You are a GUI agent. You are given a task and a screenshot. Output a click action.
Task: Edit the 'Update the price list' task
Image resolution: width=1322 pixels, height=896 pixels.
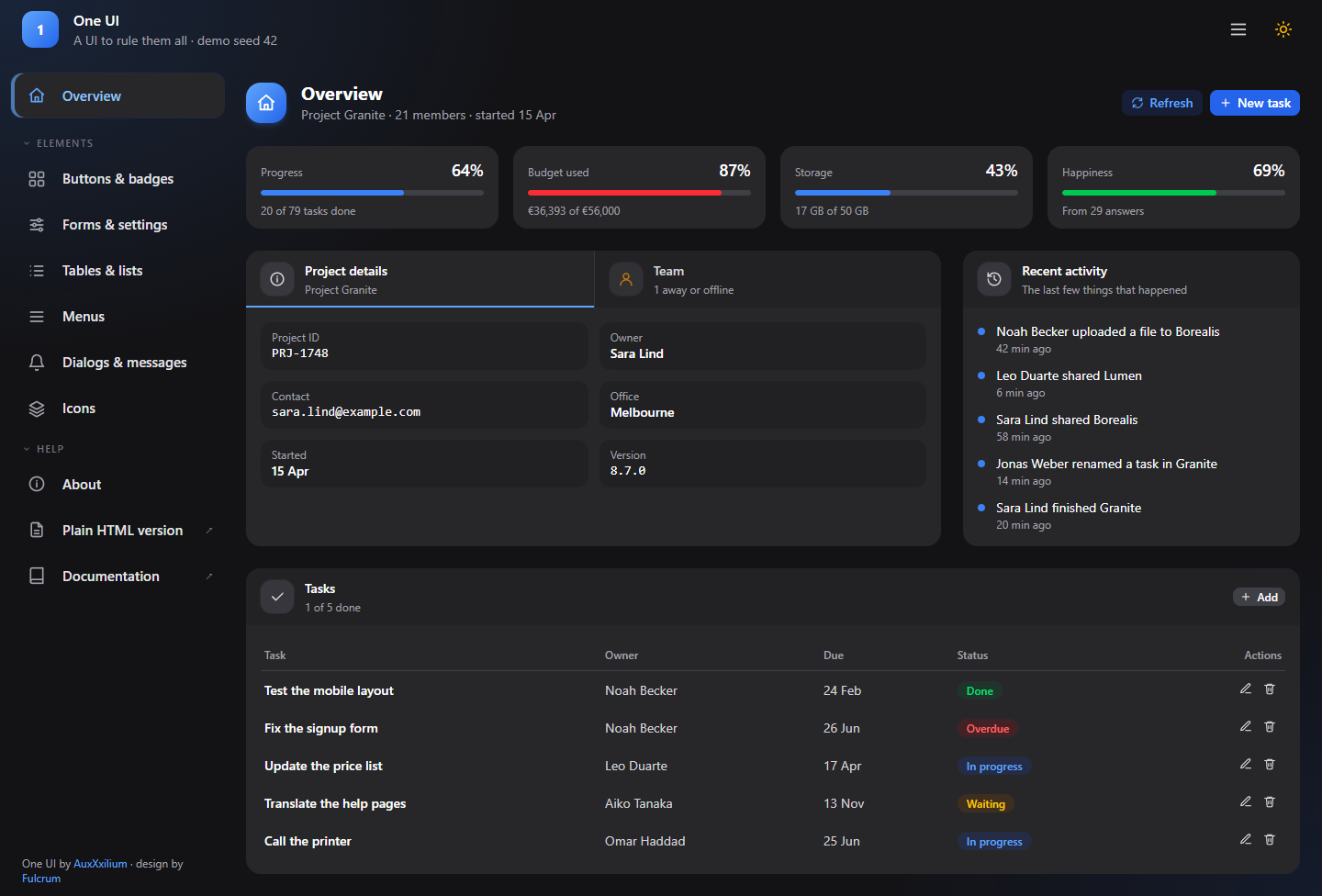point(1246,764)
